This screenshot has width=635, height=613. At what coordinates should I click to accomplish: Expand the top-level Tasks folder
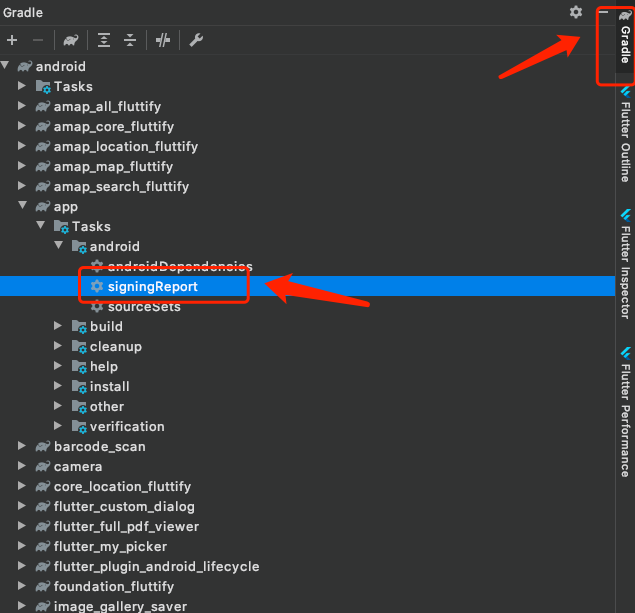click(22, 85)
